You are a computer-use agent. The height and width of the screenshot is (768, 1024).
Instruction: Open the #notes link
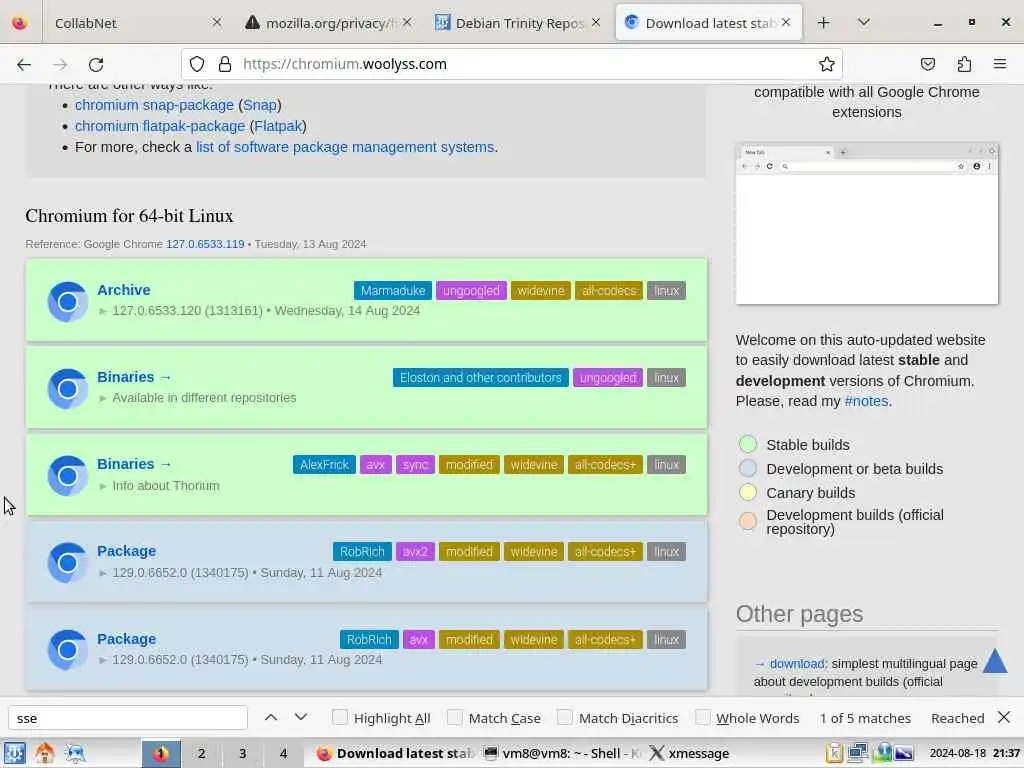(866, 401)
